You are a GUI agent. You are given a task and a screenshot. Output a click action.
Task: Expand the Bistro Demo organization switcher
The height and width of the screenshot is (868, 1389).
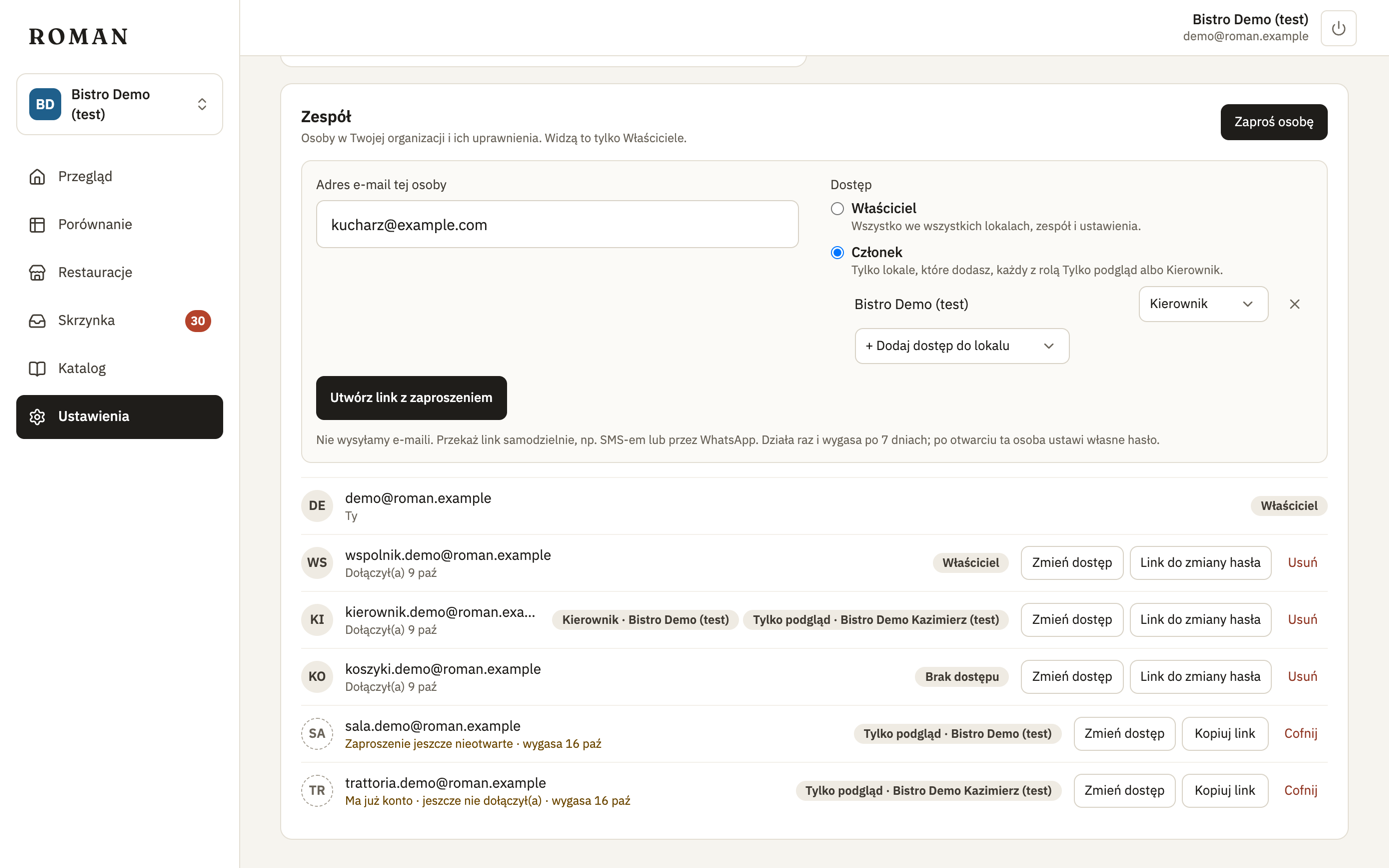point(120,104)
